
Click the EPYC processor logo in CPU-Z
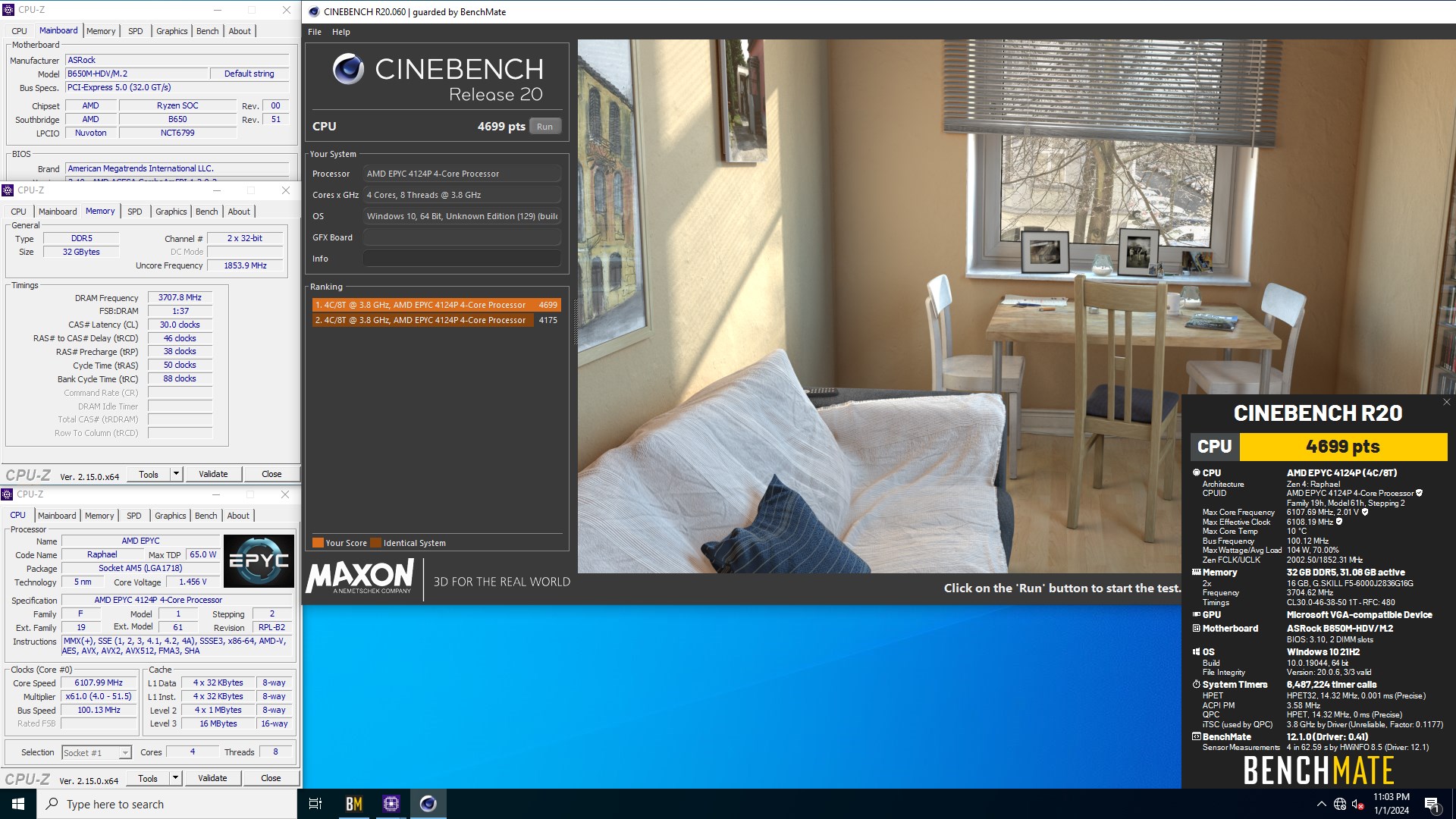click(259, 561)
